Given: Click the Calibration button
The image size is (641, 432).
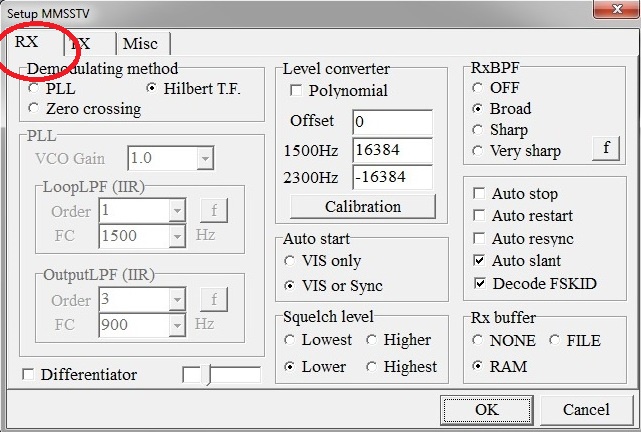Looking at the screenshot, I should [363, 206].
